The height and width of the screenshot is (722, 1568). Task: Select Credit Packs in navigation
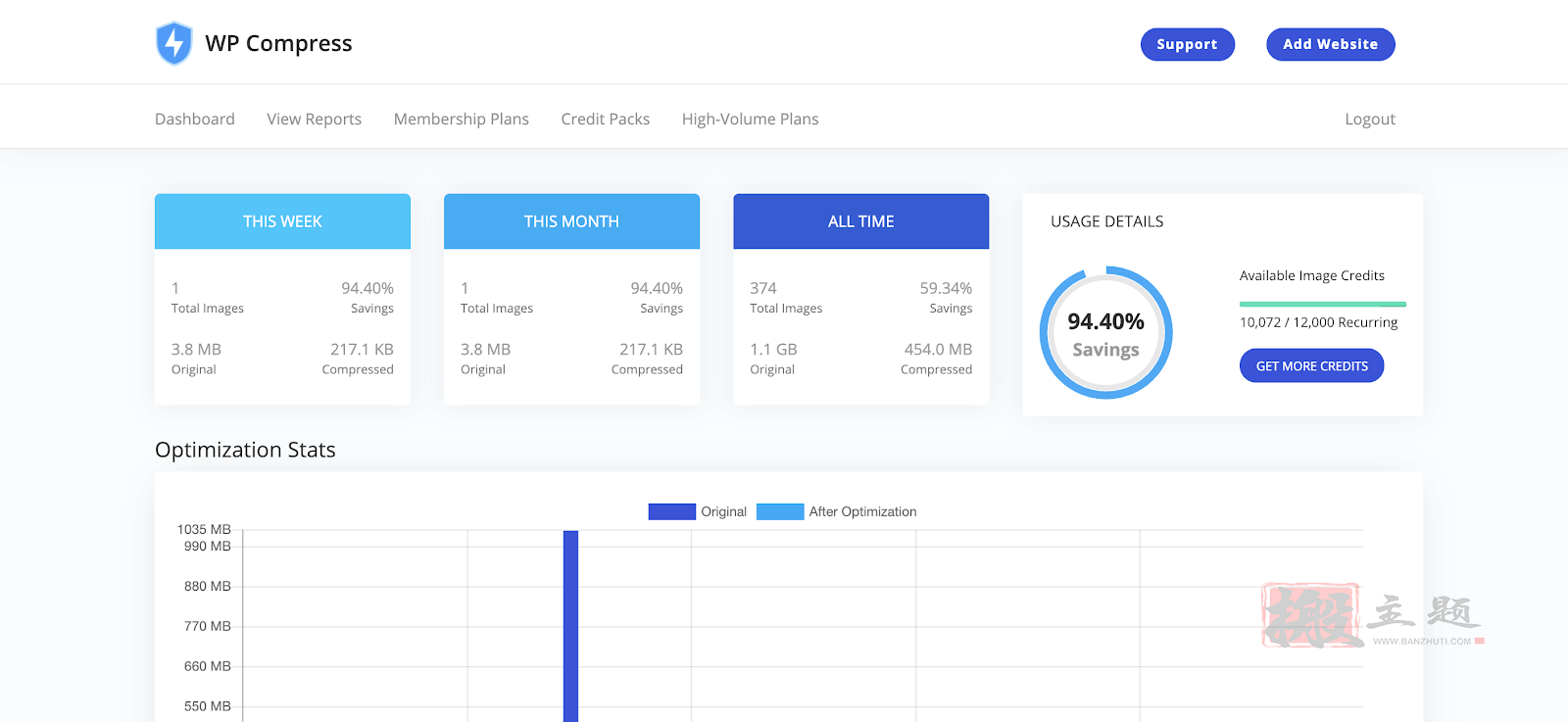(x=606, y=119)
